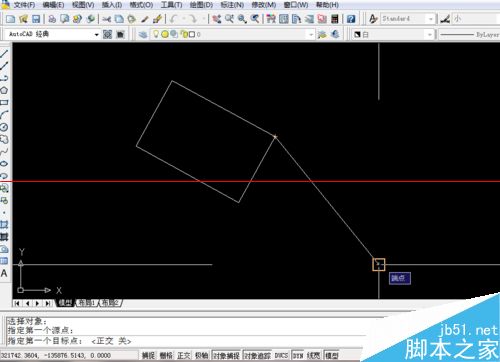Open the Layer Properties Manager icon
The height and width of the screenshot is (362, 500).
pyautogui.click(x=143, y=34)
